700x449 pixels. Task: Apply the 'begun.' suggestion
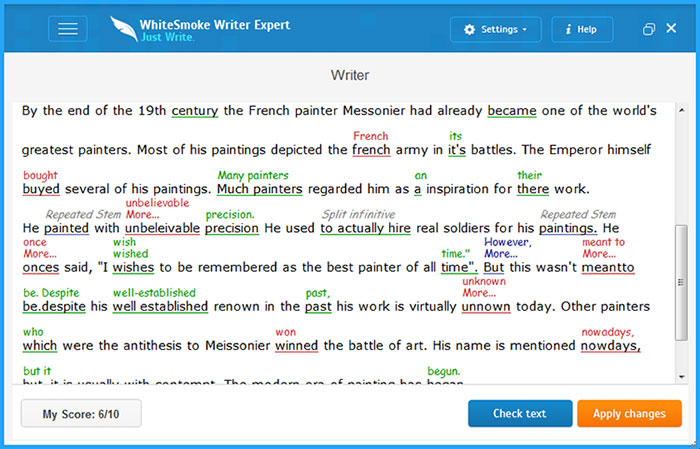click(x=444, y=371)
